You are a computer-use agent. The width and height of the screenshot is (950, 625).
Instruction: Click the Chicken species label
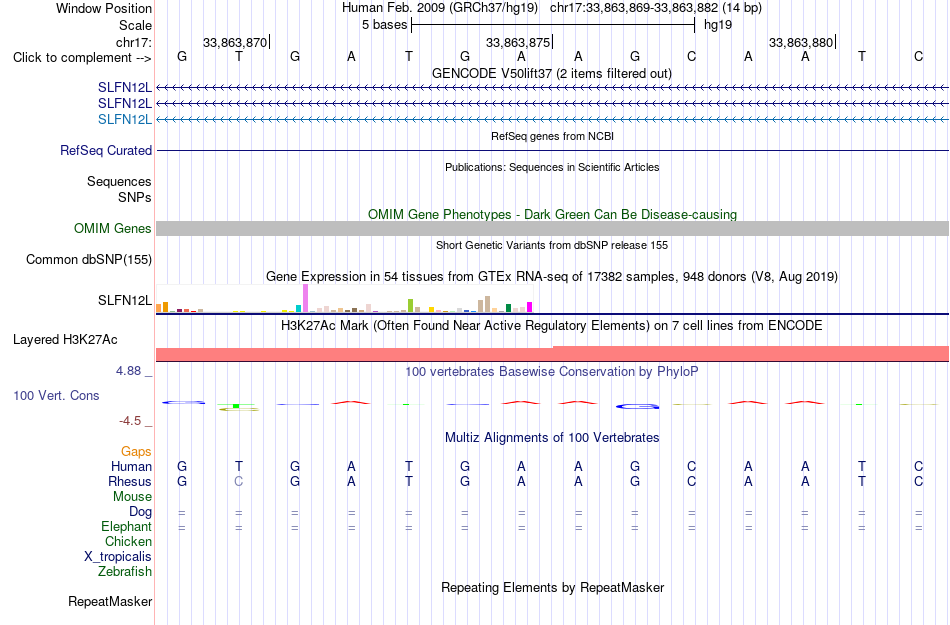[128, 541]
